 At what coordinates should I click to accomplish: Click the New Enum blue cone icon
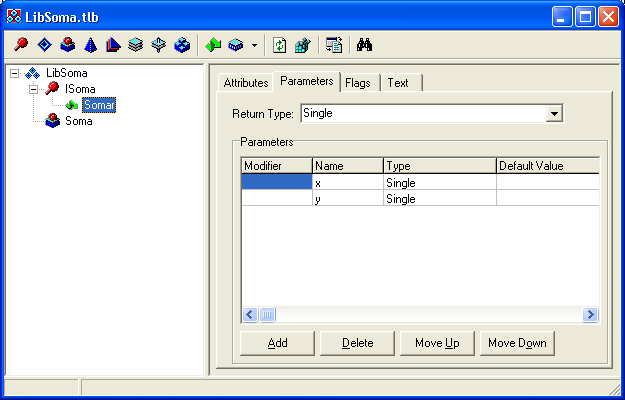[89, 45]
